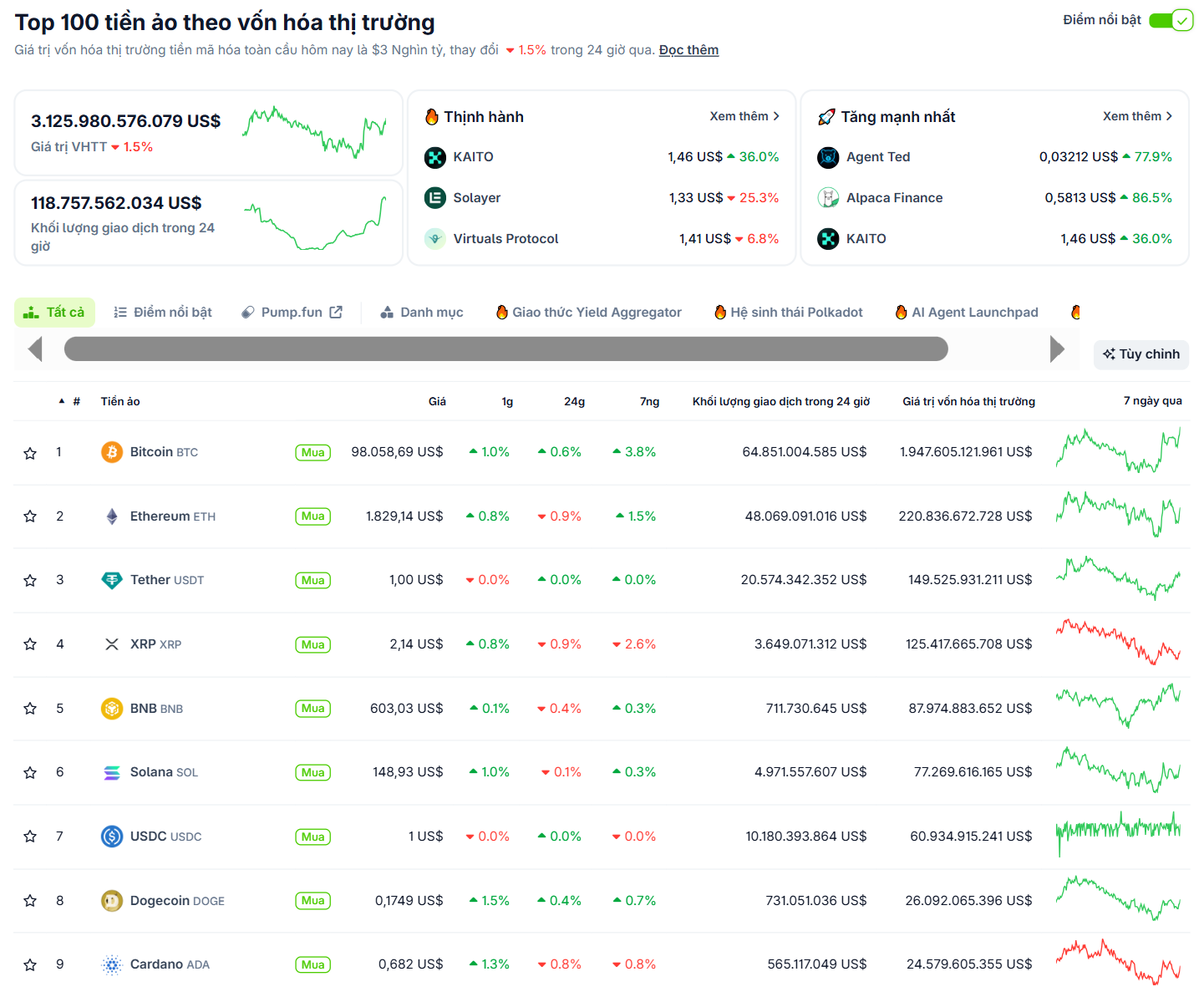Viewport: 1204px width, 987px height.
Task: Toggle the Điểm nổi bật switch off
Action: pos(1171,20)
